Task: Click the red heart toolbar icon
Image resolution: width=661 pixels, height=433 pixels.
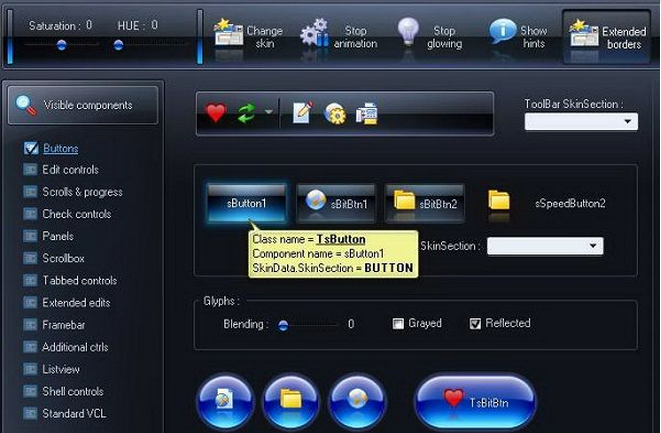Action: [x=215, y=113]
